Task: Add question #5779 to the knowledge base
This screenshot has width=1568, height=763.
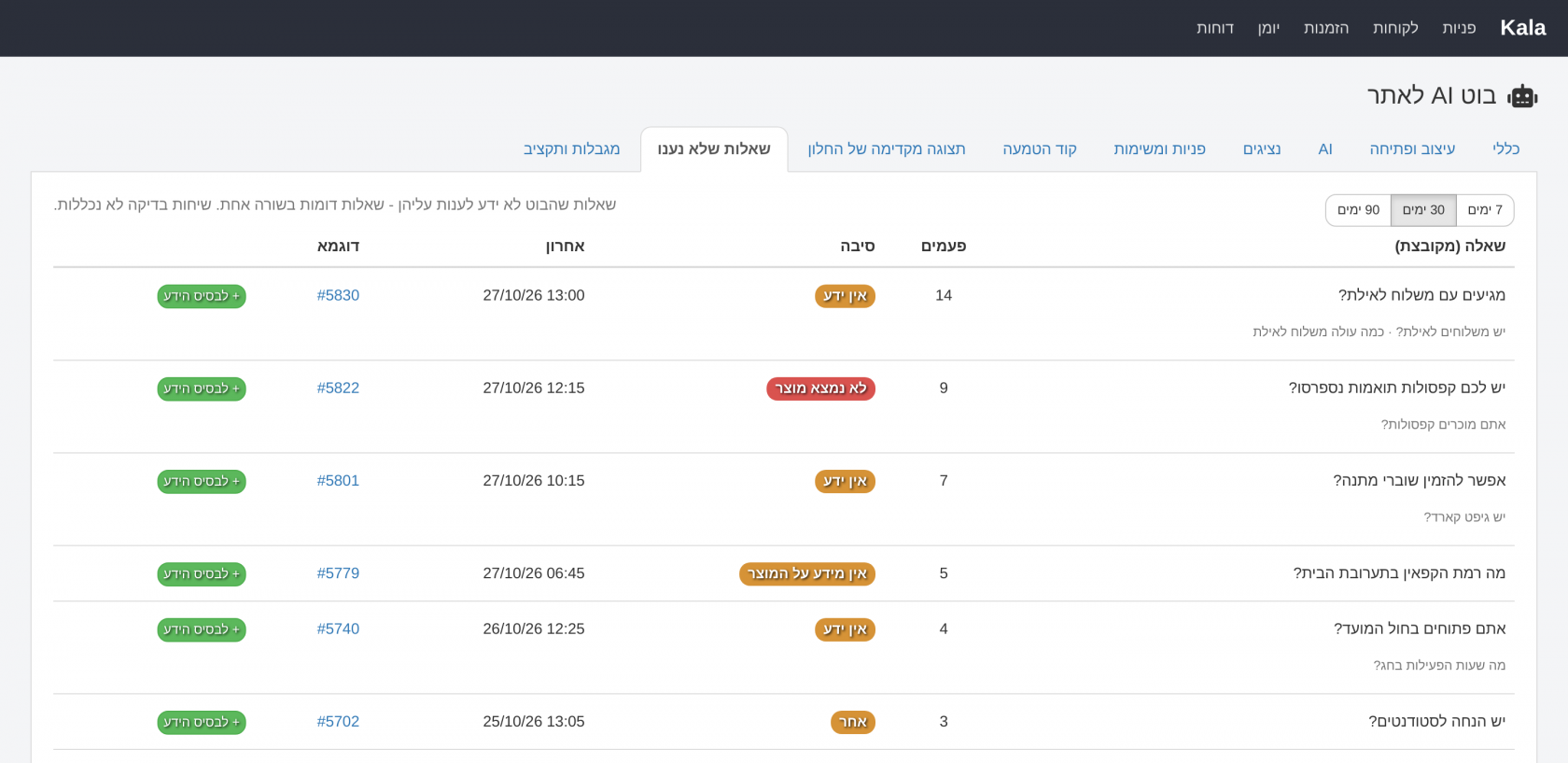Action: click(202, 573)
